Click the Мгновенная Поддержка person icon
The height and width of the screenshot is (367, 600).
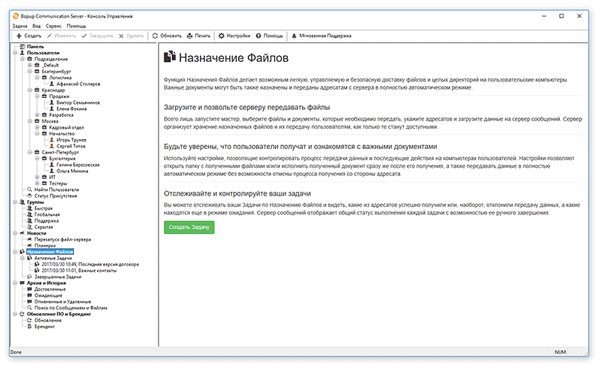(x=294, y=36)
